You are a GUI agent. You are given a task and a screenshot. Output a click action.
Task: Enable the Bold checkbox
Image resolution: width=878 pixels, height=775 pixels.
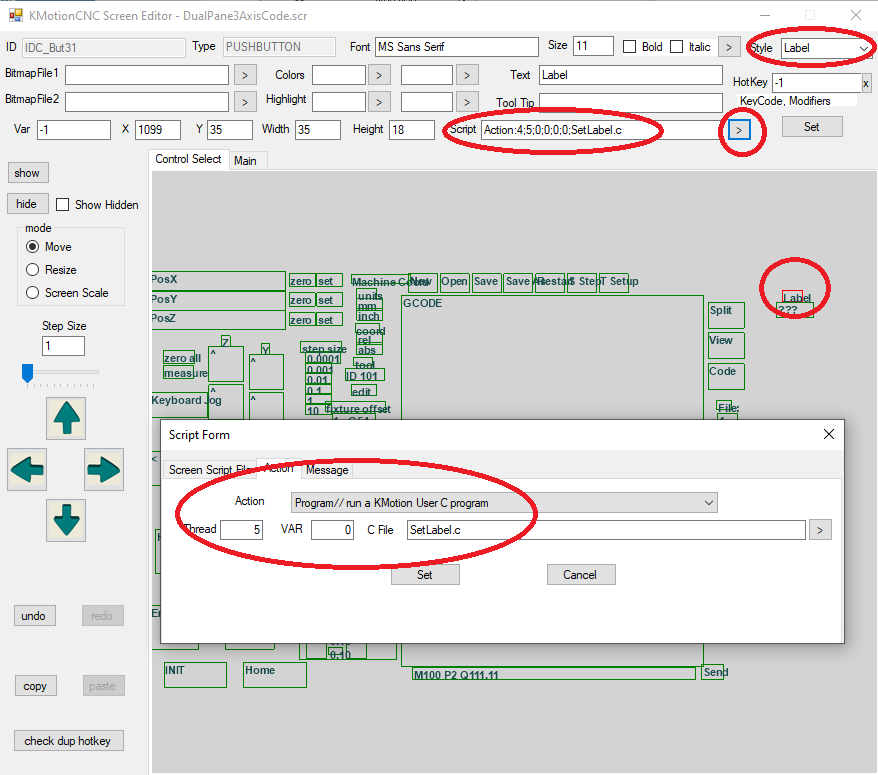coord(630,47)
